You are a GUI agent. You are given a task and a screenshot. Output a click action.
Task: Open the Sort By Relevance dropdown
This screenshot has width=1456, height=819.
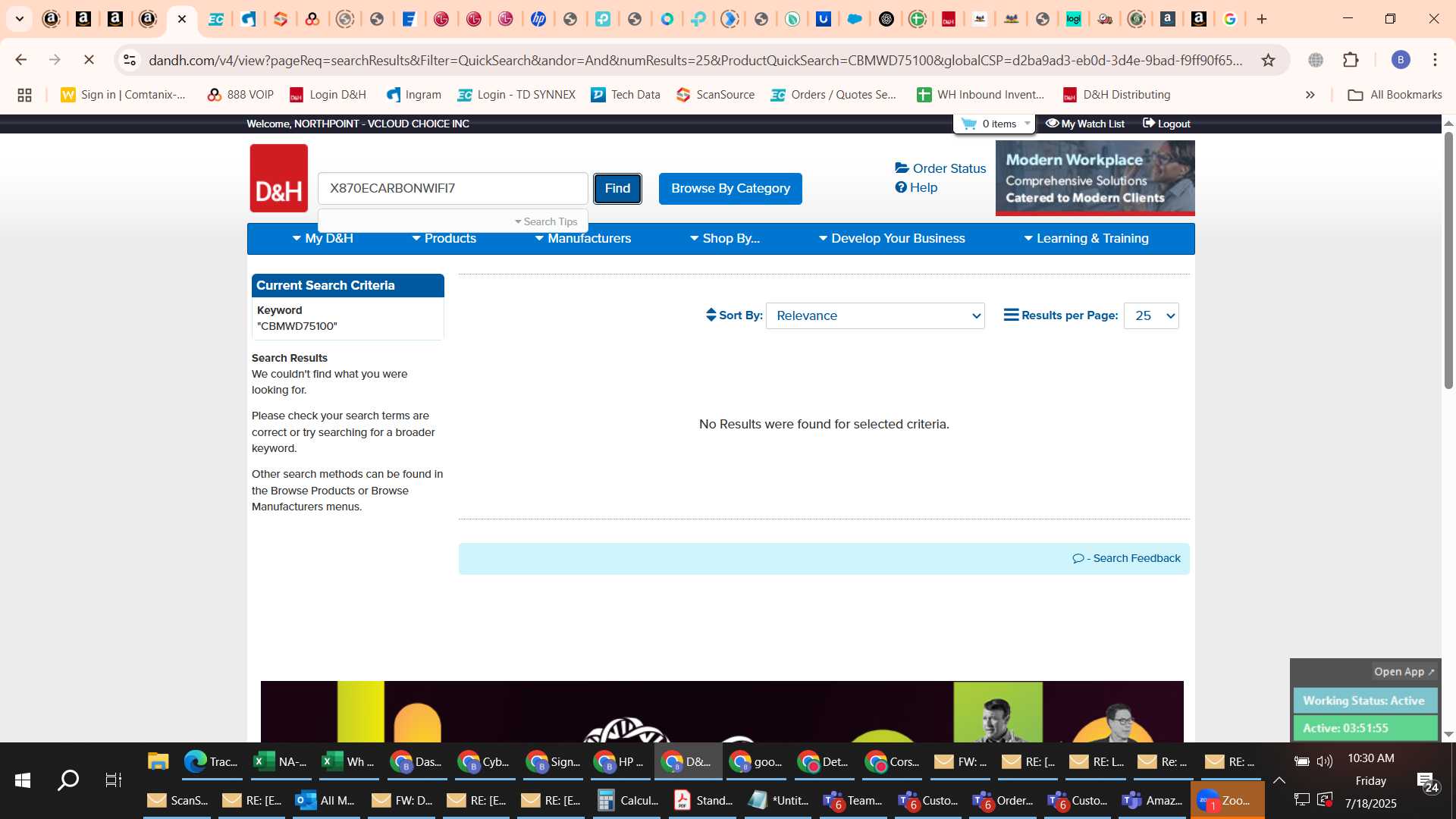[x=875, y=315]
